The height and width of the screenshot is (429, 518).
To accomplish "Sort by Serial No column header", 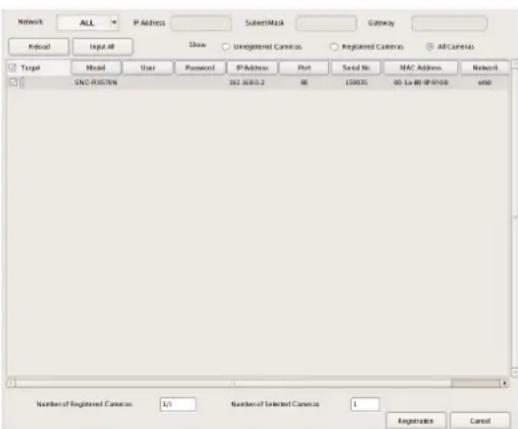I will (x=356, y=68).
